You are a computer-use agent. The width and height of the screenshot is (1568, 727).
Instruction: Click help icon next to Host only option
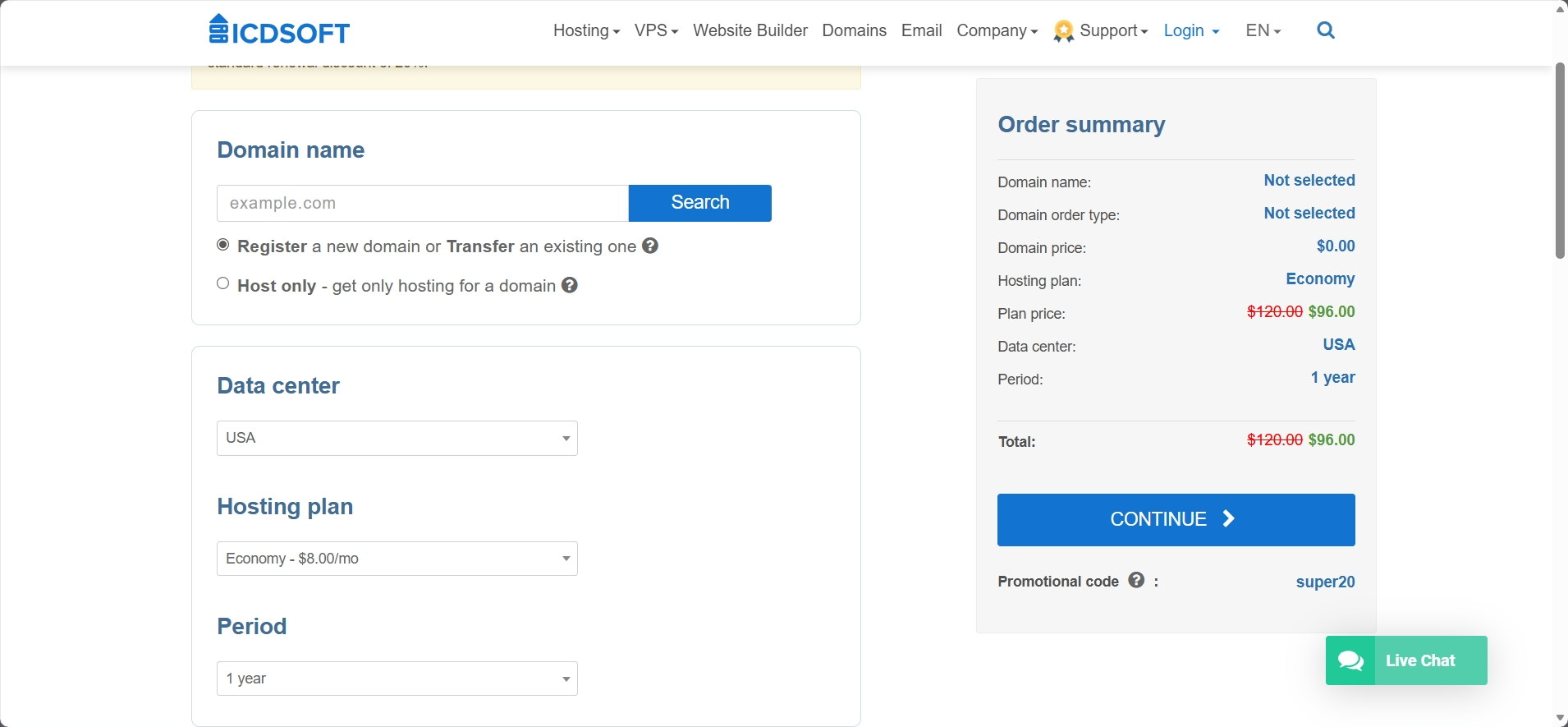570,285
